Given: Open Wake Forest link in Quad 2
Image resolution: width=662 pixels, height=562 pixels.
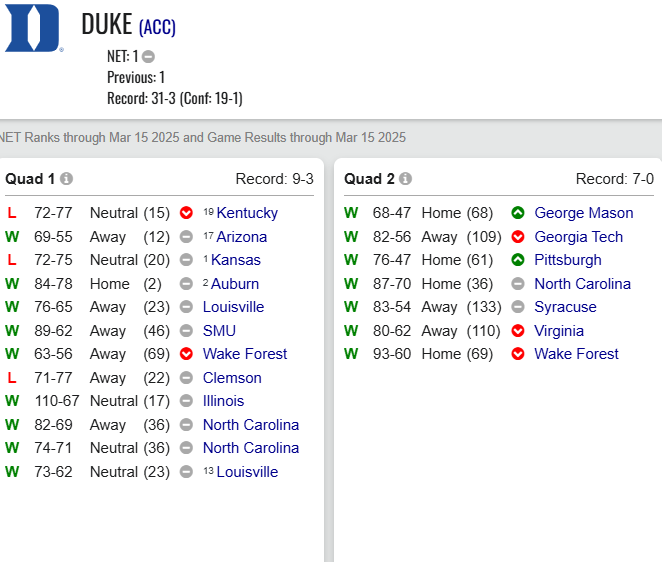Looking at the screenshot, I should 576,354.
